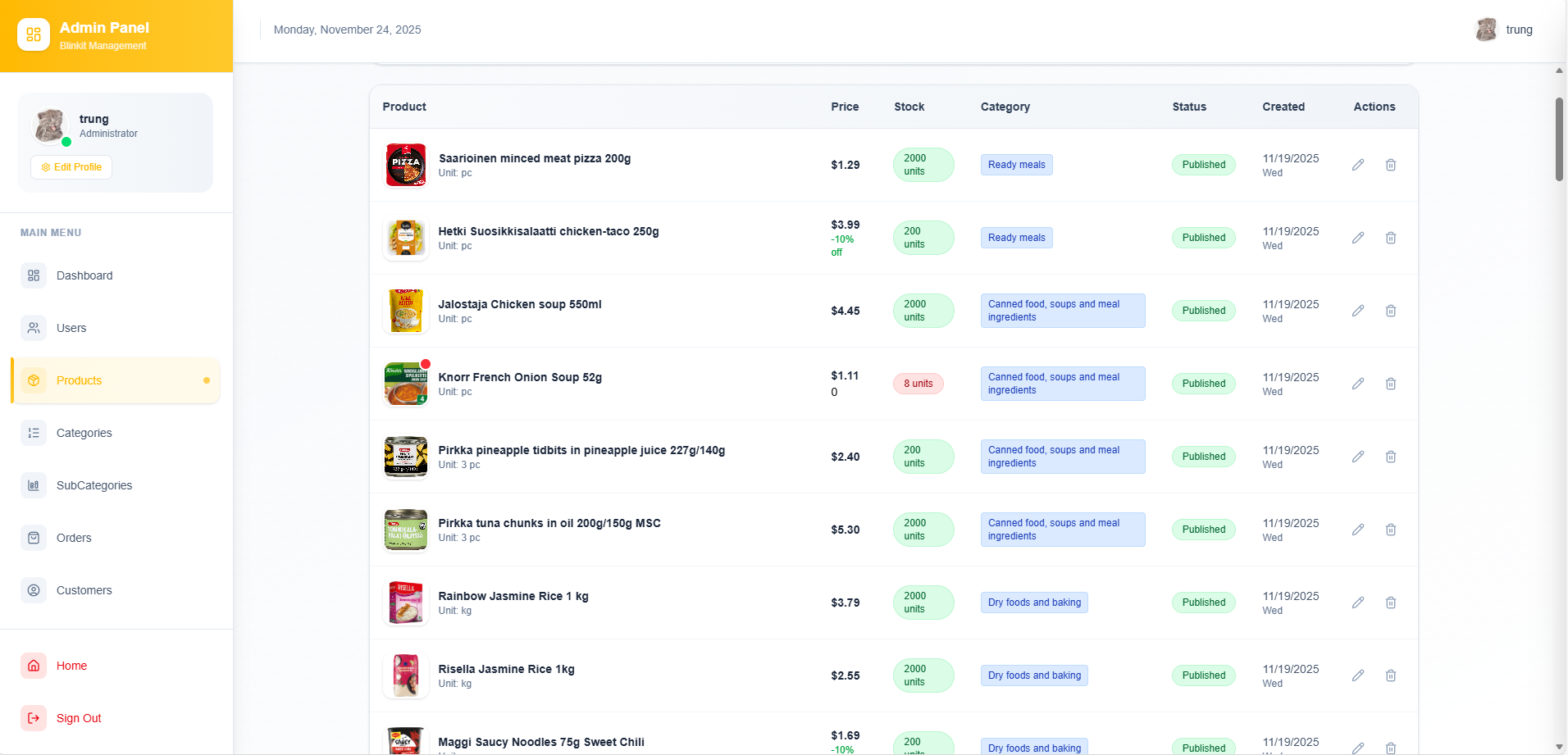Click the Published status for Knorr soup
1568x755 pixels.
tap(1204, 384)
